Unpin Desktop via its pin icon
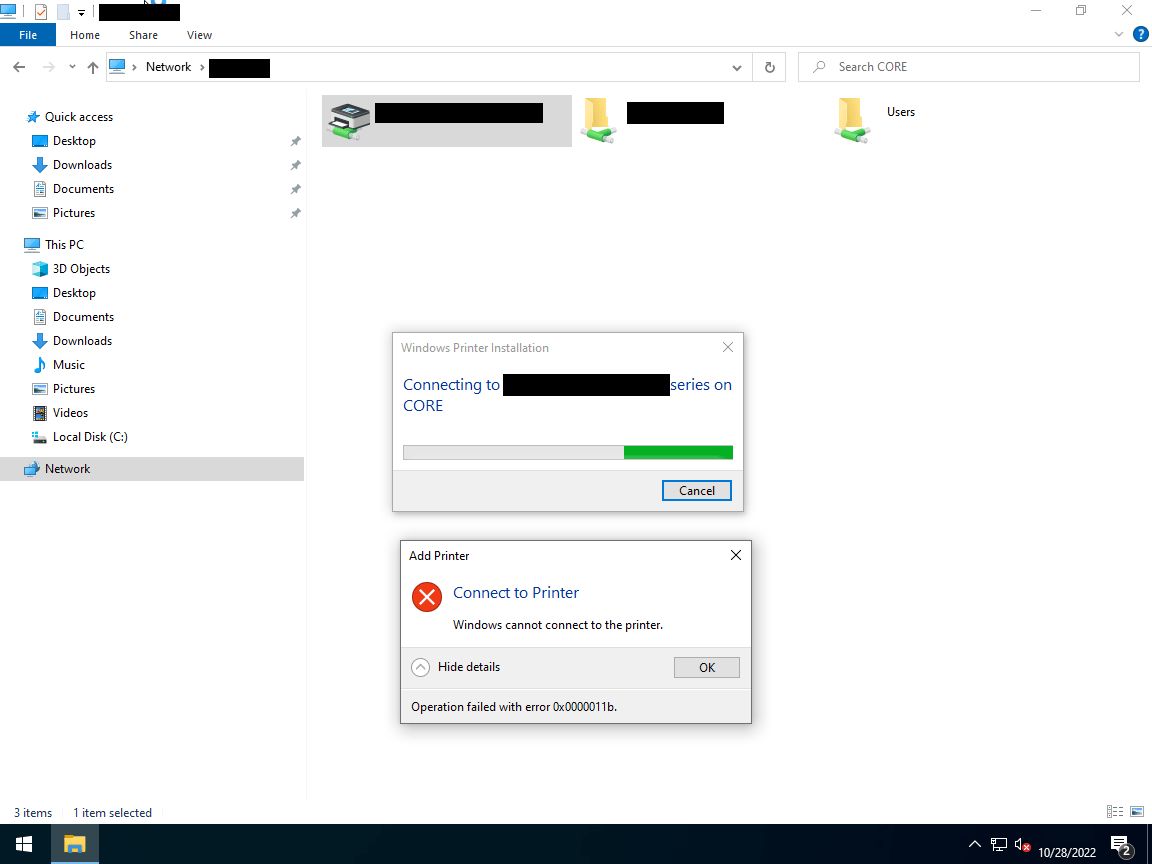Viewport: 1152px width, 864px height. (295, 141)
